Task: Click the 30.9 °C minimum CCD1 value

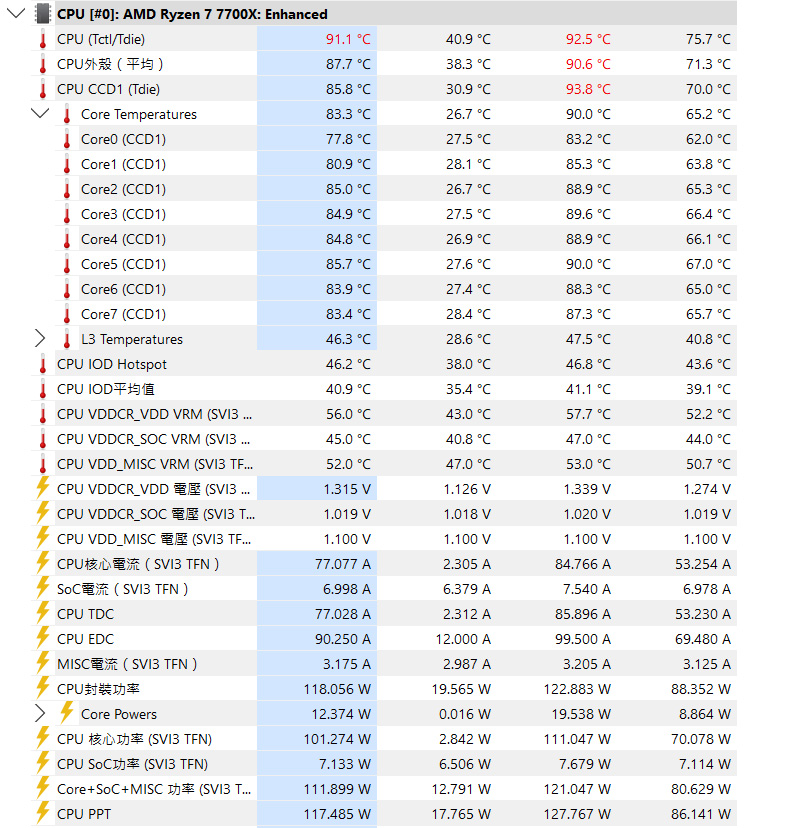Action: (x=468, y=89)
